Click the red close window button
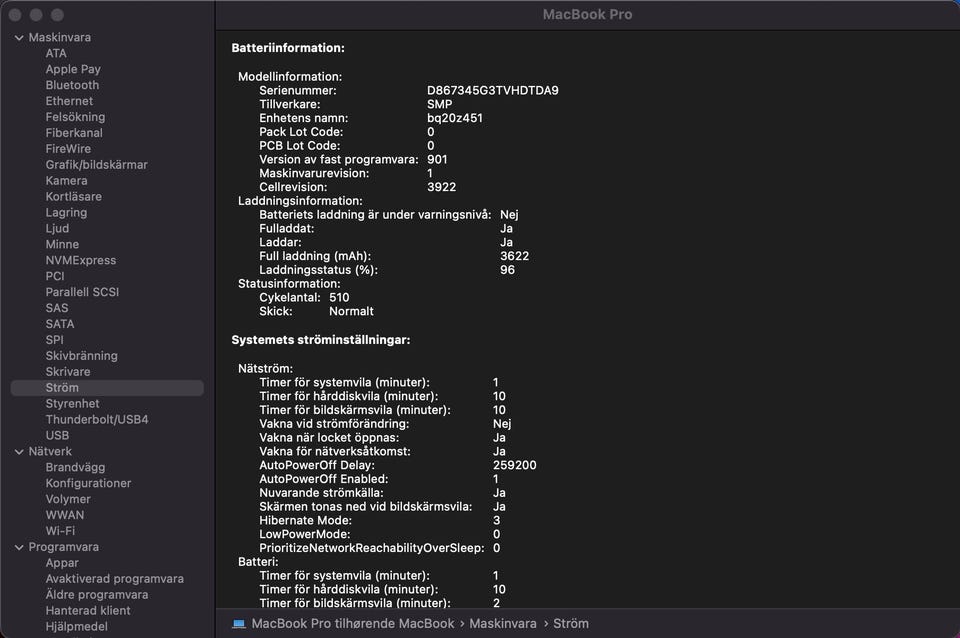Screen dimensions: 960x638 pyautogui.click(x=15, y=15)
